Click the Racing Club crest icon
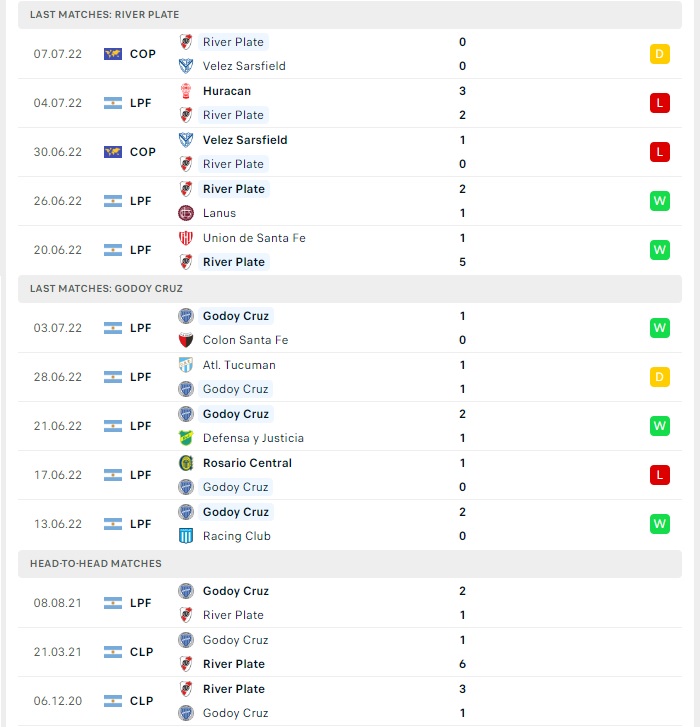The height and width of the screenshot is (727, 700). pos(186,536)
